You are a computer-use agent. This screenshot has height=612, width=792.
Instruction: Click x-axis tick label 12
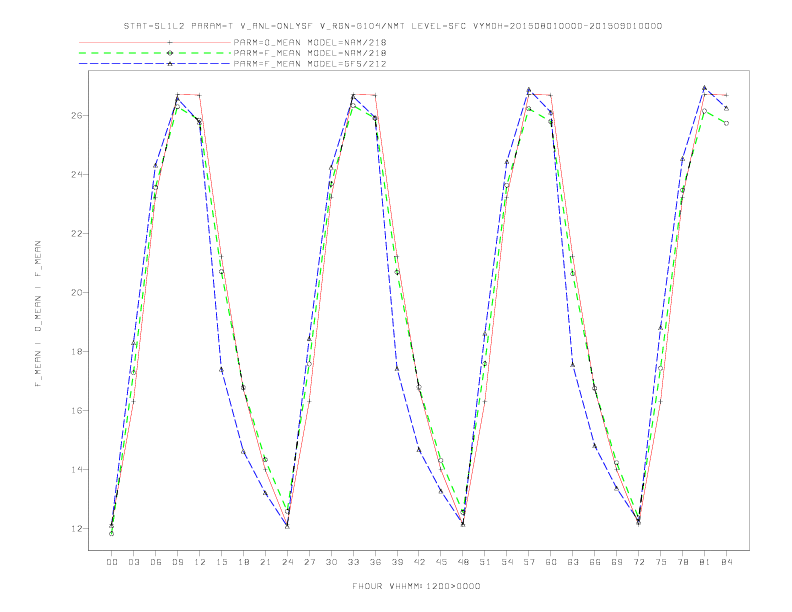pyautogui.click(x=200, y=562)
